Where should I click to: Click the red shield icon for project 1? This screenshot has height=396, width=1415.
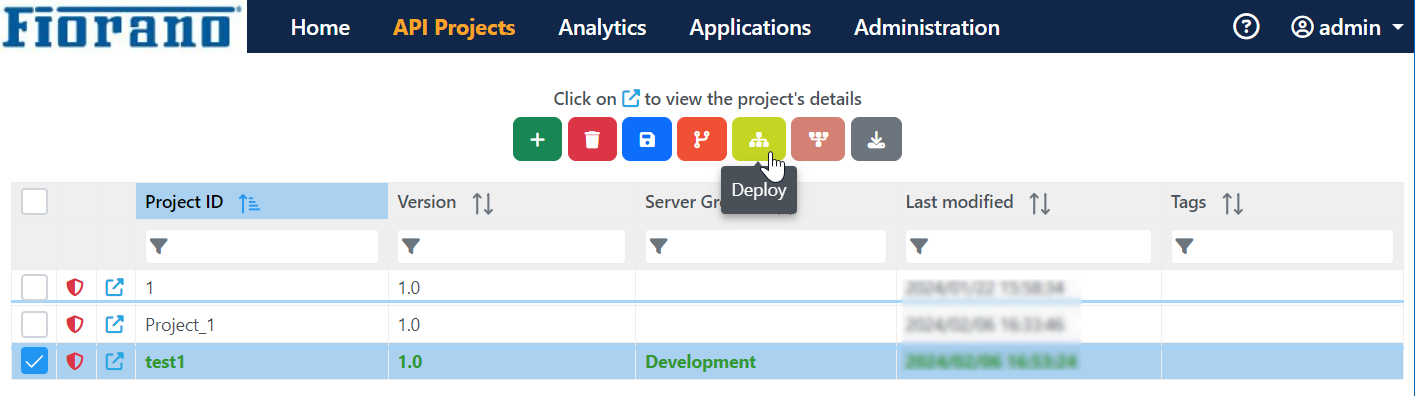click(x=75, y=288)
